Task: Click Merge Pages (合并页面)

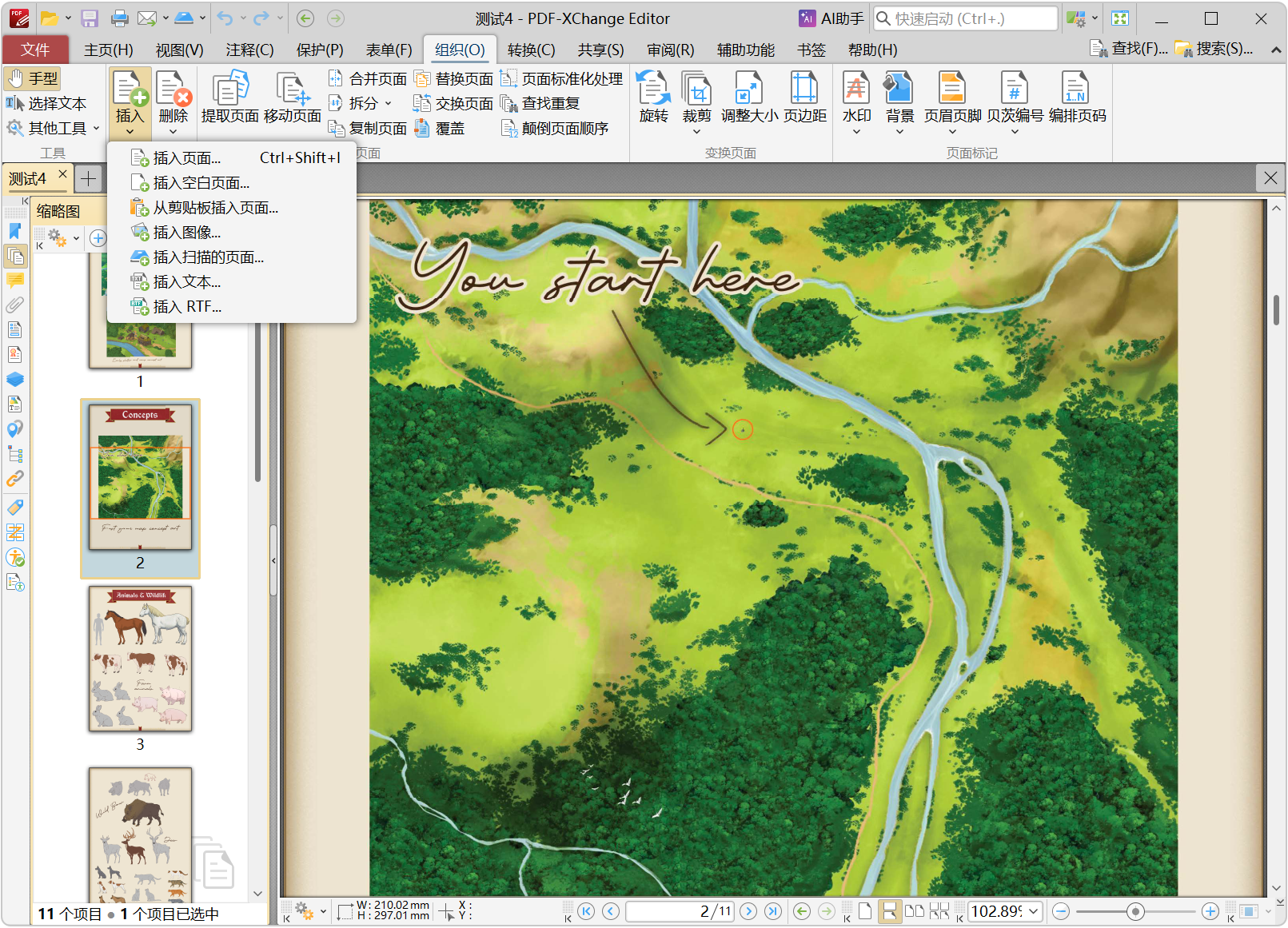Action: click(368, 79)
